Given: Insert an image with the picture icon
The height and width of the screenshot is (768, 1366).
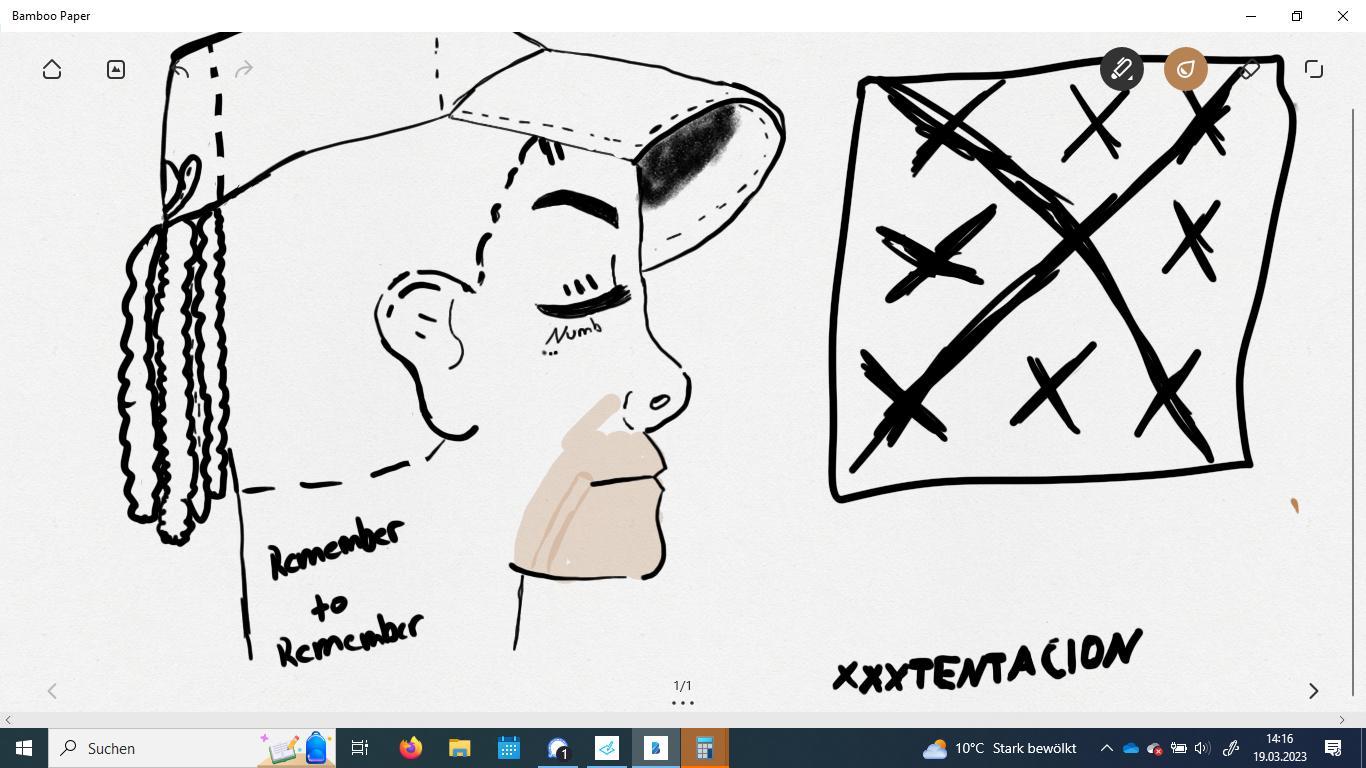Looking at the screenshot, I should click(116, 69).
